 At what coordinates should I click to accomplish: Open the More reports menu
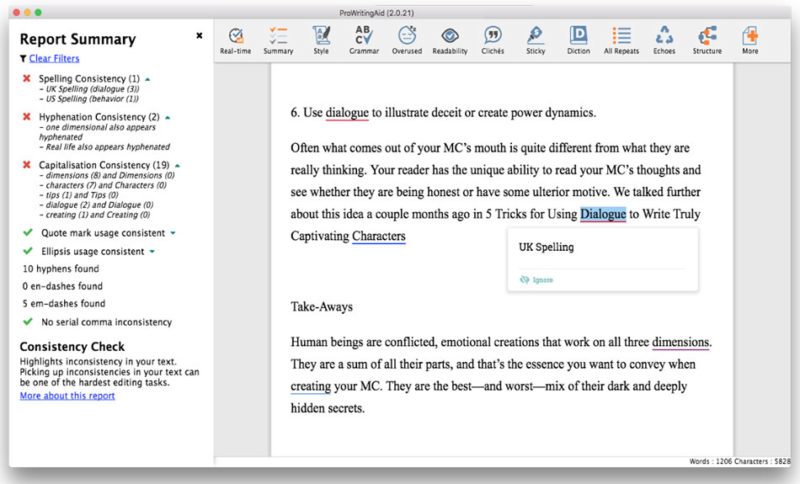coord(749,39)
